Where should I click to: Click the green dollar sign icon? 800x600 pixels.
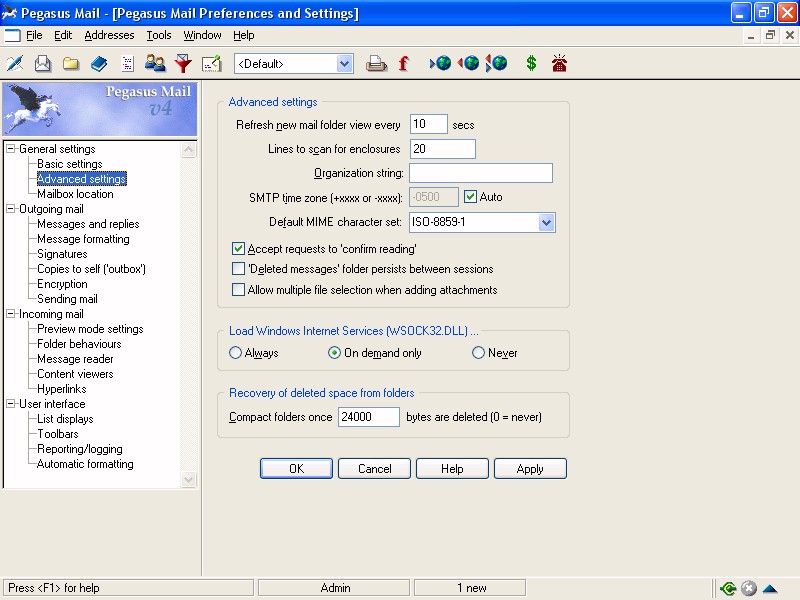pyautogui.click(x=531, y=64)
